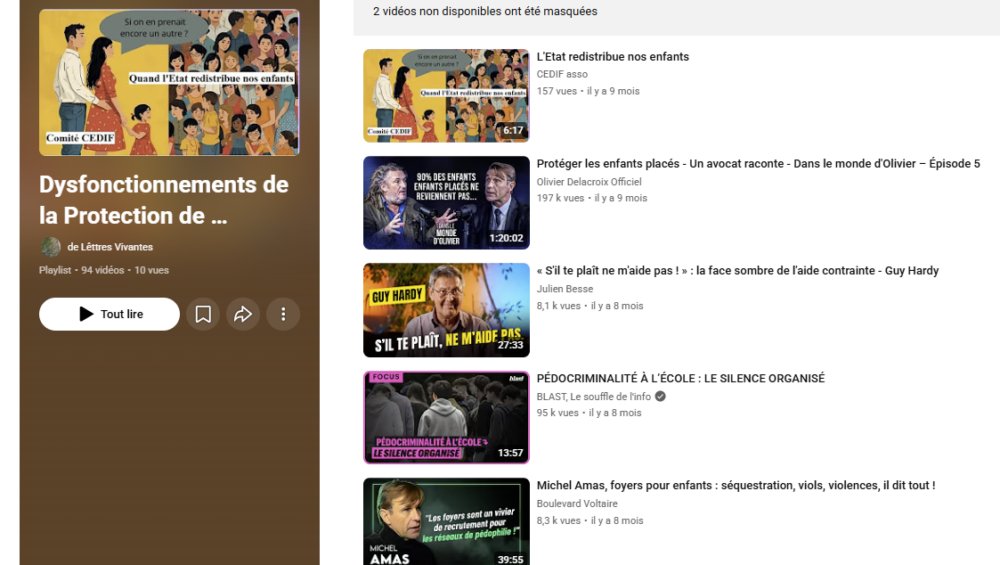Visit the BLAST, Le souffle de l'info channel
Image resolution: width=1000 pixels, height=565 pixels.
594,397
